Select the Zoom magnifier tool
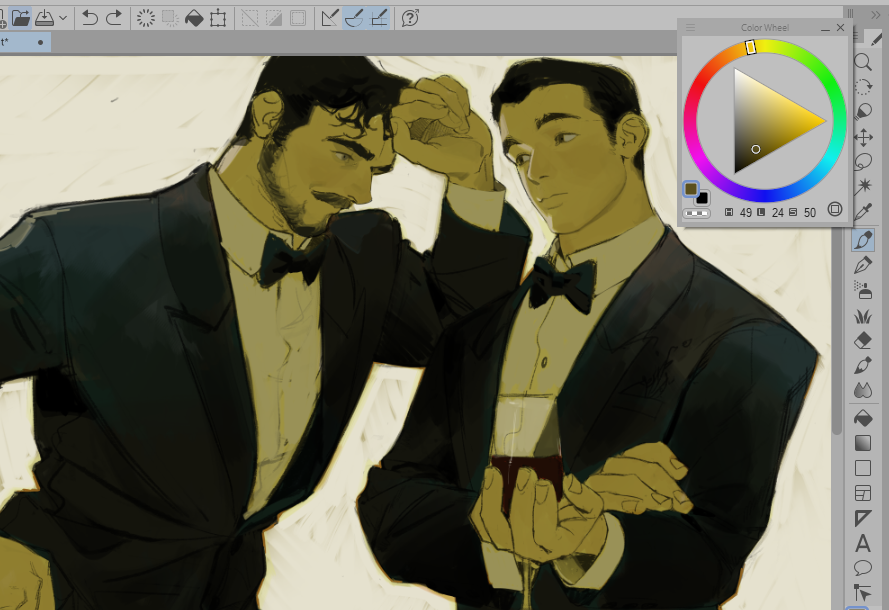This screenshot has width=889, height=610. coord(863,62)
